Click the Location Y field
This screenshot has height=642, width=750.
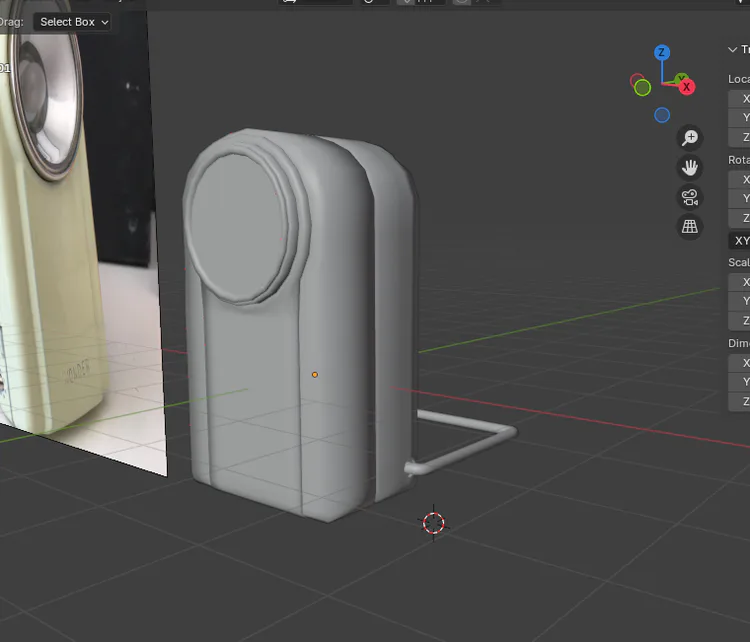click(739, 118)
